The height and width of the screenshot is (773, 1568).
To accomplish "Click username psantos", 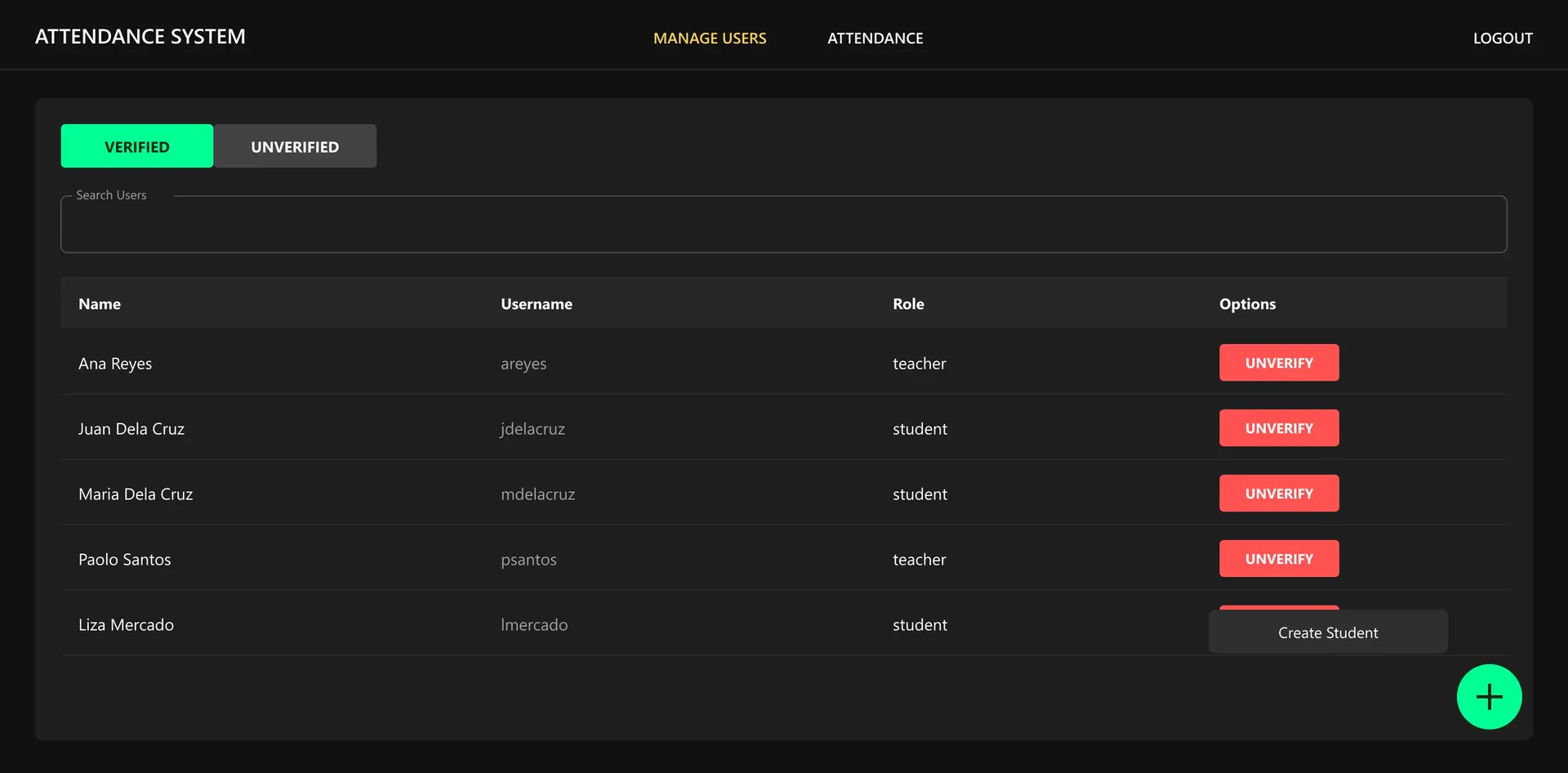I will click(528, 561).
